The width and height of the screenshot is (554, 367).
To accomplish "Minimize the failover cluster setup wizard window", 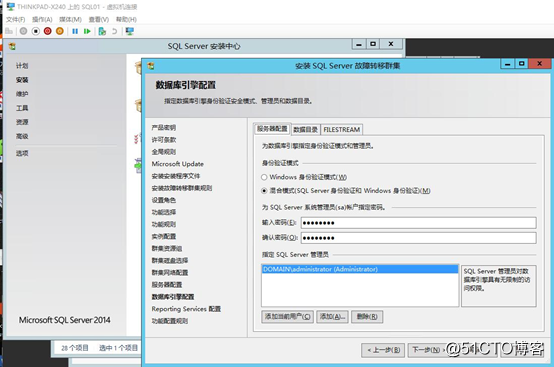I will pyautogui.click(x=508, y=64).
